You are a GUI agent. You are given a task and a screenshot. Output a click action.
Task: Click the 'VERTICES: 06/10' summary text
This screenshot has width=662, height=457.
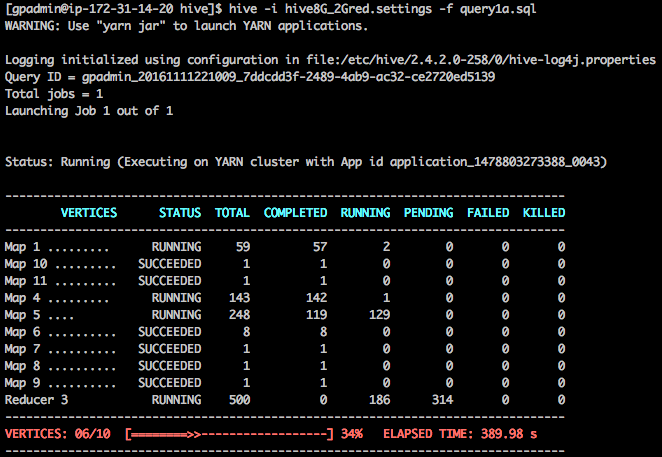[57, 434]
